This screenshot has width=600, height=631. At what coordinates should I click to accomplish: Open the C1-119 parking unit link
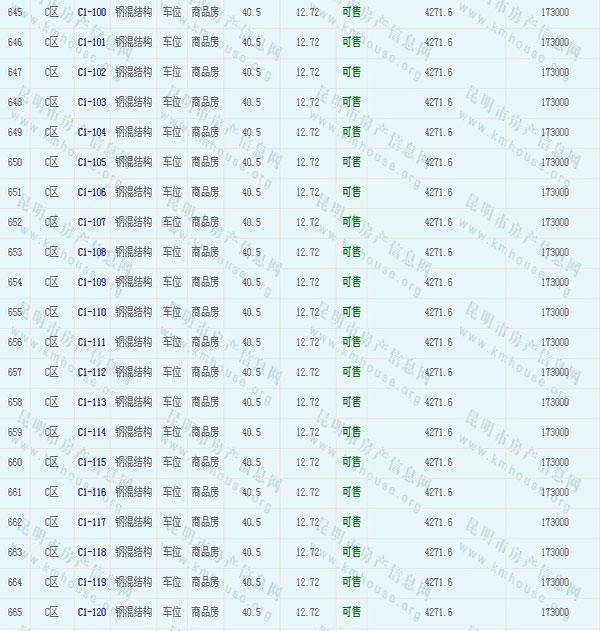(91, 582)
